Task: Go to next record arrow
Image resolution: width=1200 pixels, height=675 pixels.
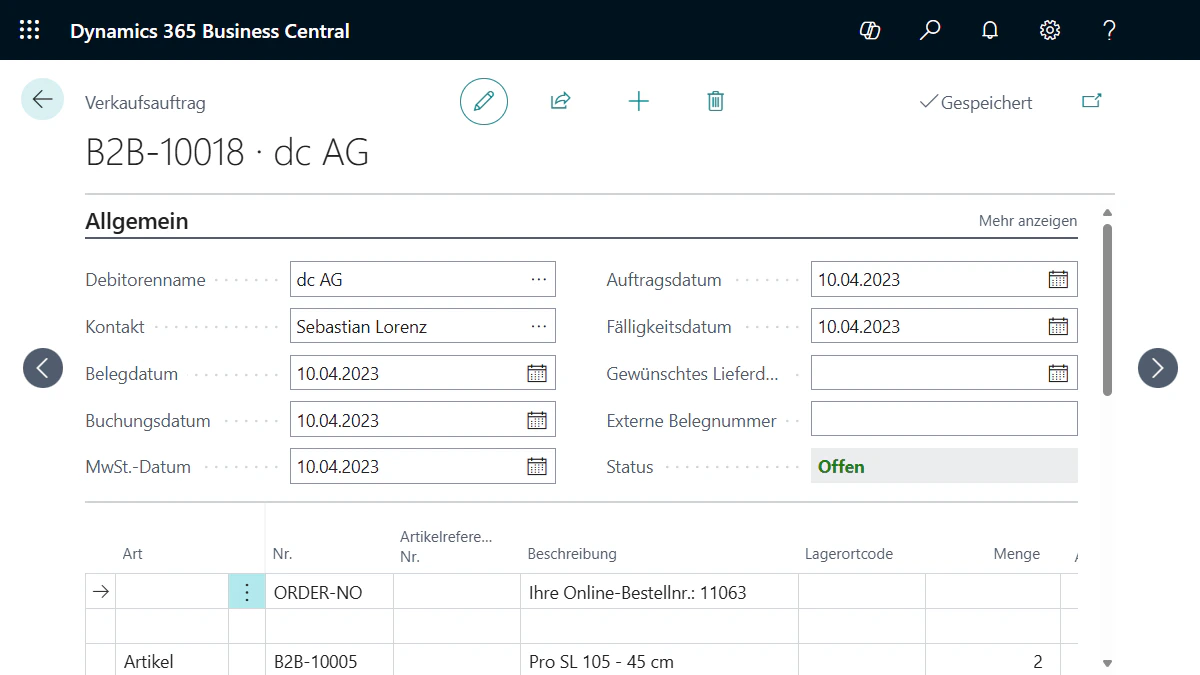Action: [x=1158, y=368]
